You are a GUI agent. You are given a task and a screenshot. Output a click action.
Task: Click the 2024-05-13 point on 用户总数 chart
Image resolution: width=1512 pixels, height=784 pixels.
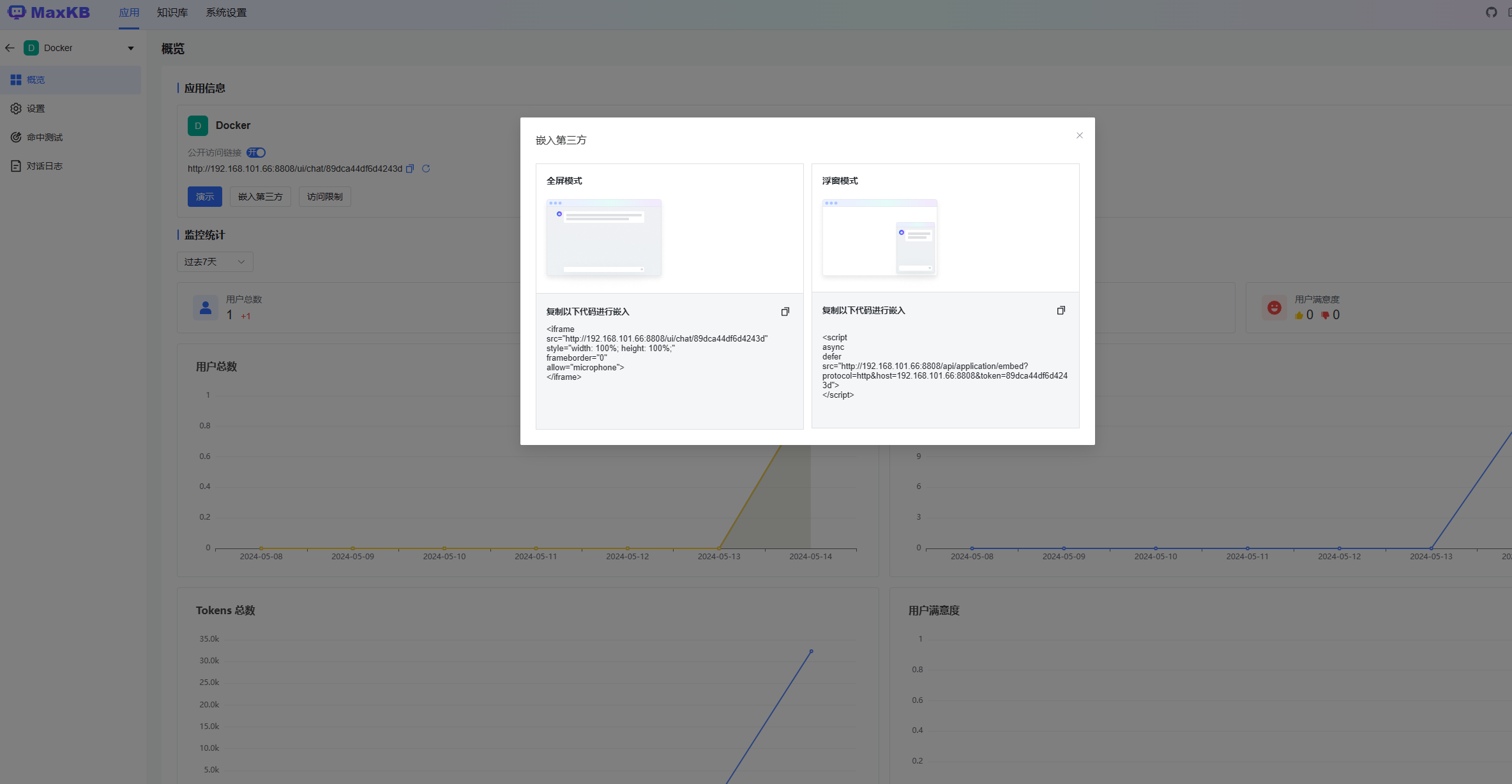(x=719, y=548)
